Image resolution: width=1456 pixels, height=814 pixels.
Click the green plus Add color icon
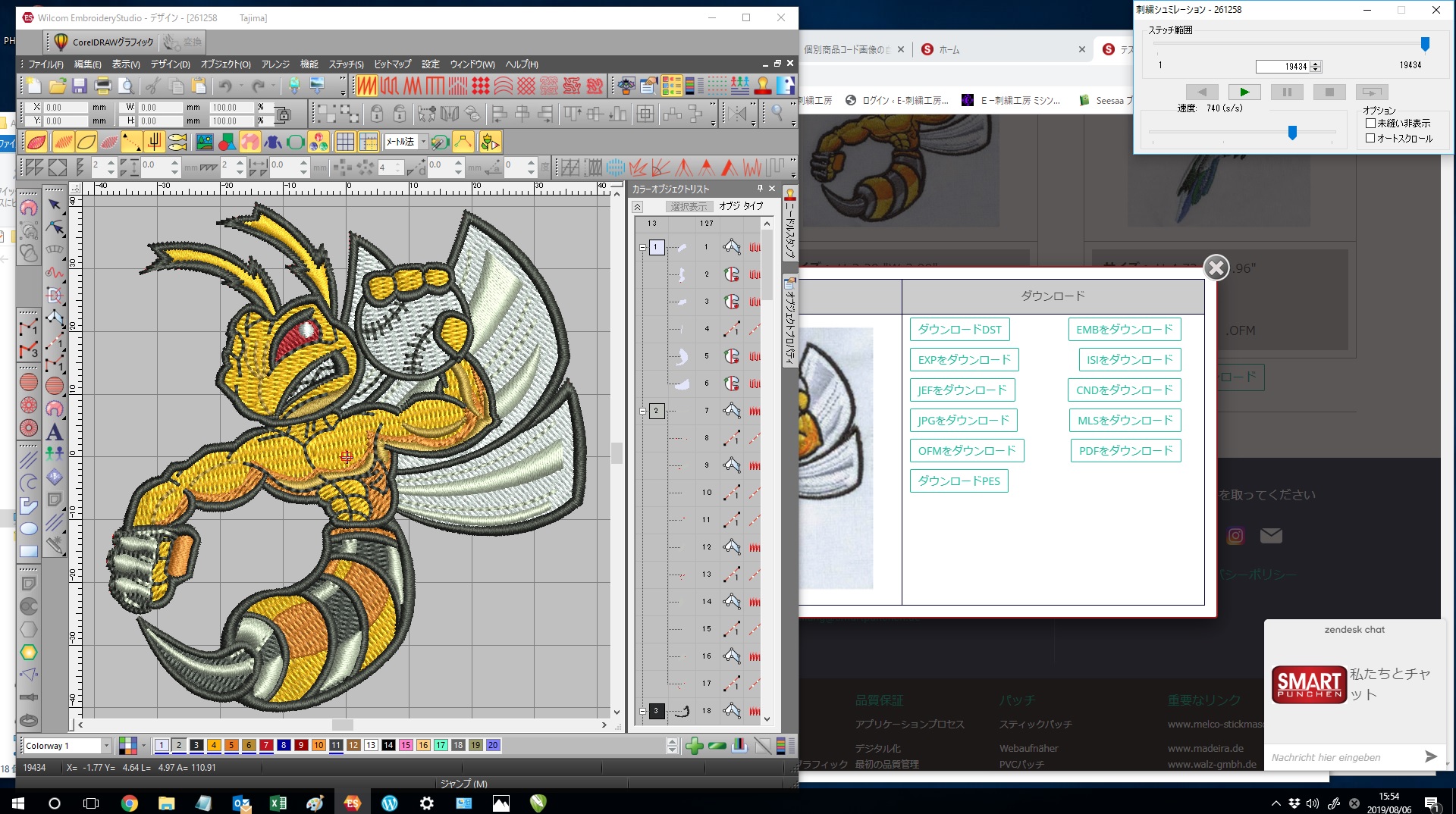pyautogui.click(x=694, y=746)
